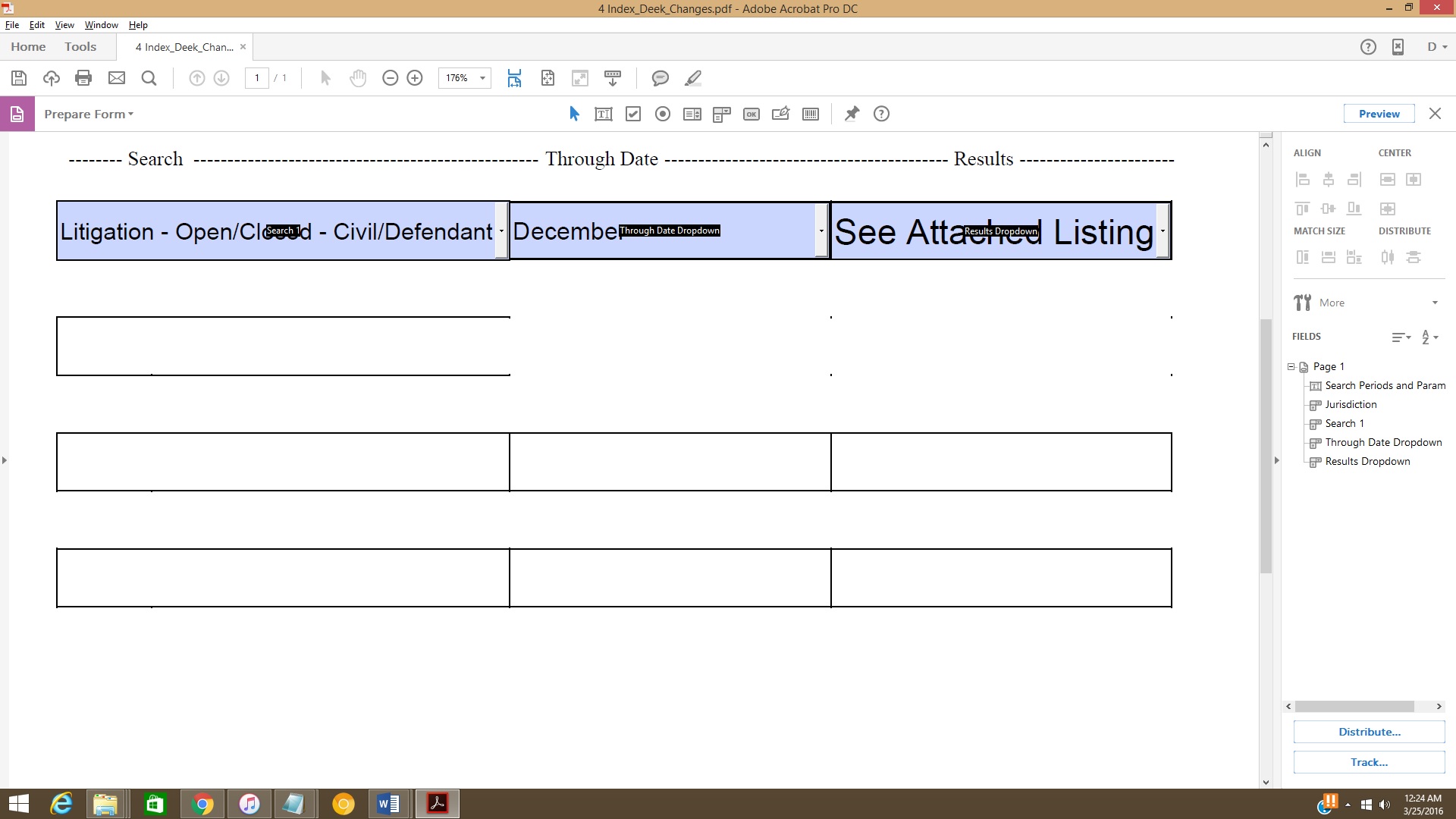
Task: Click the cloud upload icon
Action: (x=52, y=78)
